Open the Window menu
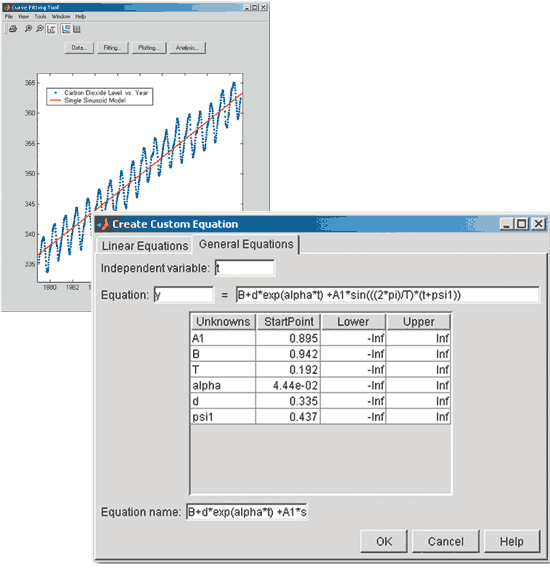This screenshot has width=550, height=571. (x=61, y=16)
